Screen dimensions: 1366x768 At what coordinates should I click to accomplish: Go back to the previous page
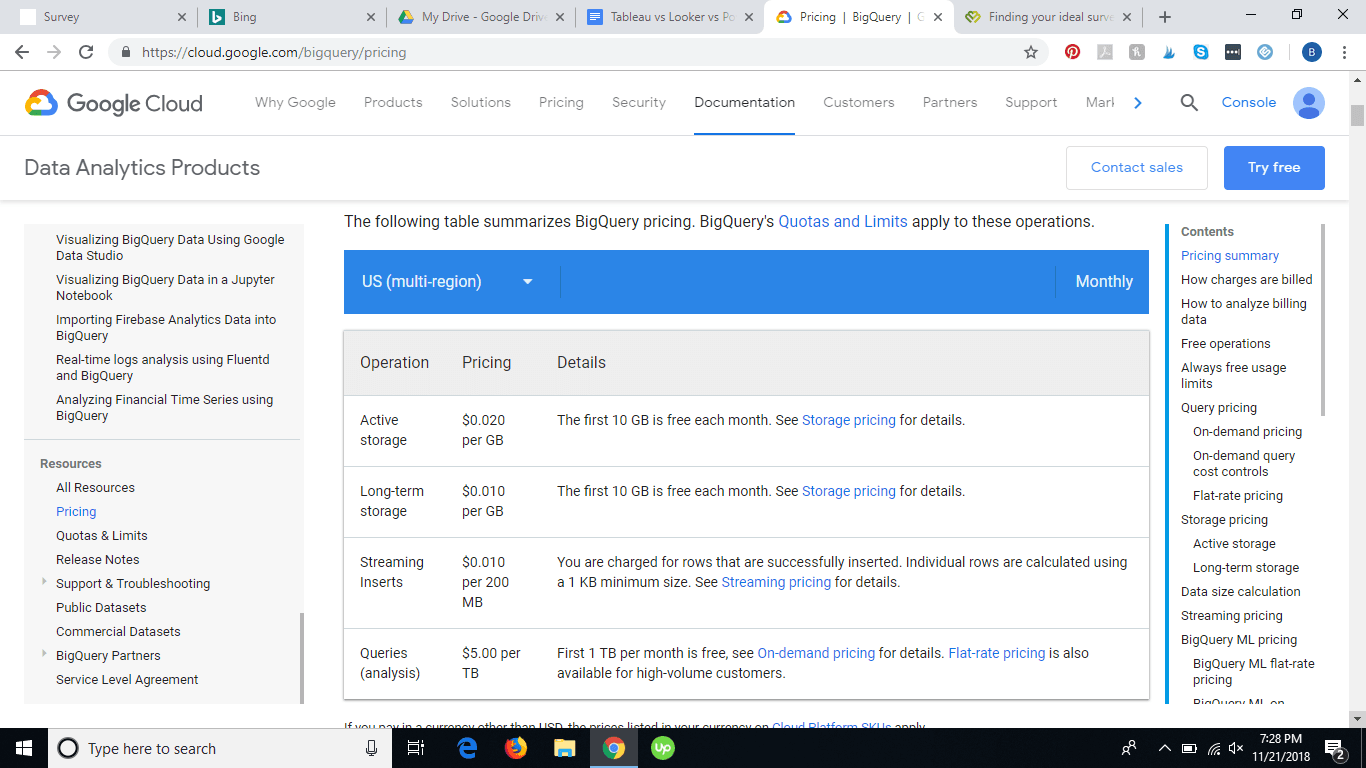coord(22,52)
